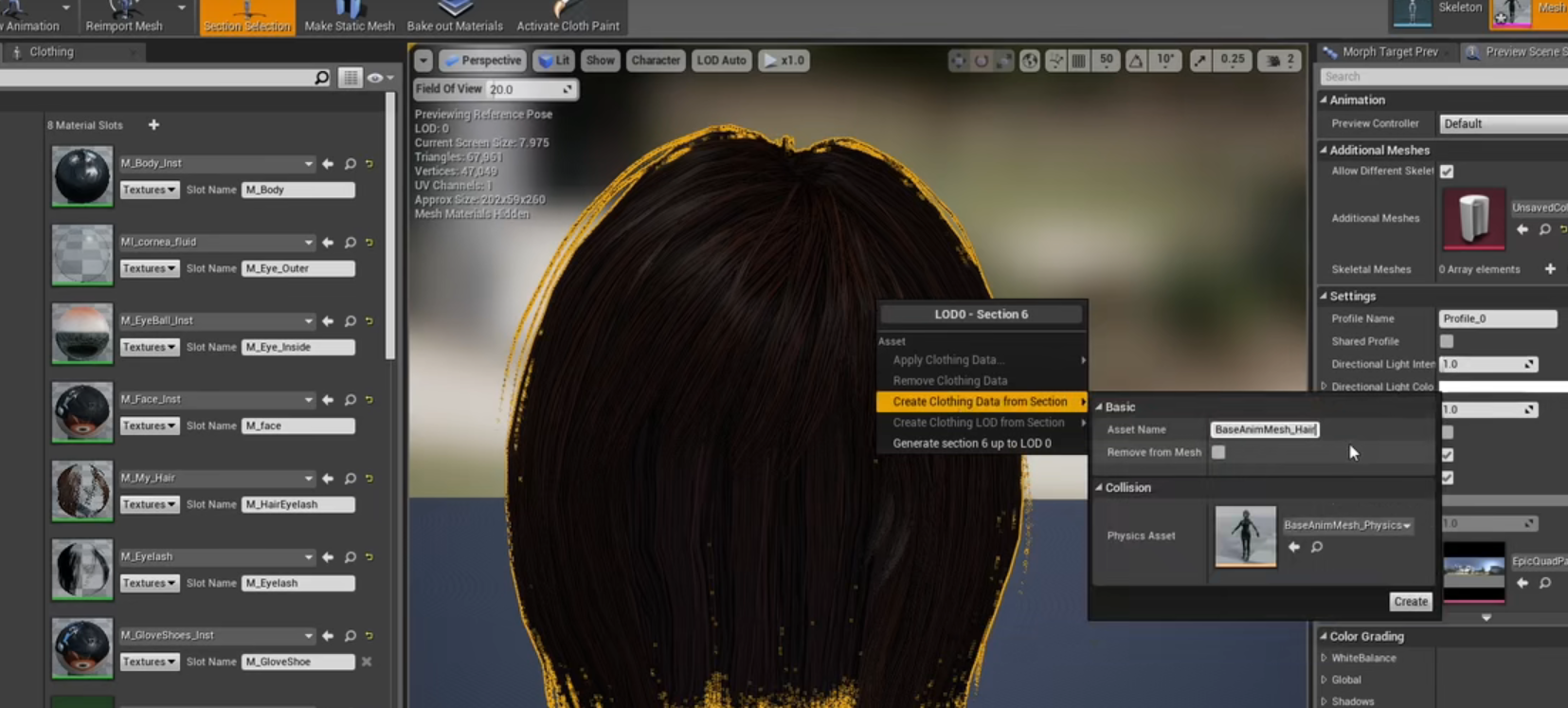Open viewport options dropdown arrow
Viewport: 1568px width, 708px height.
(x=423, y=61)
